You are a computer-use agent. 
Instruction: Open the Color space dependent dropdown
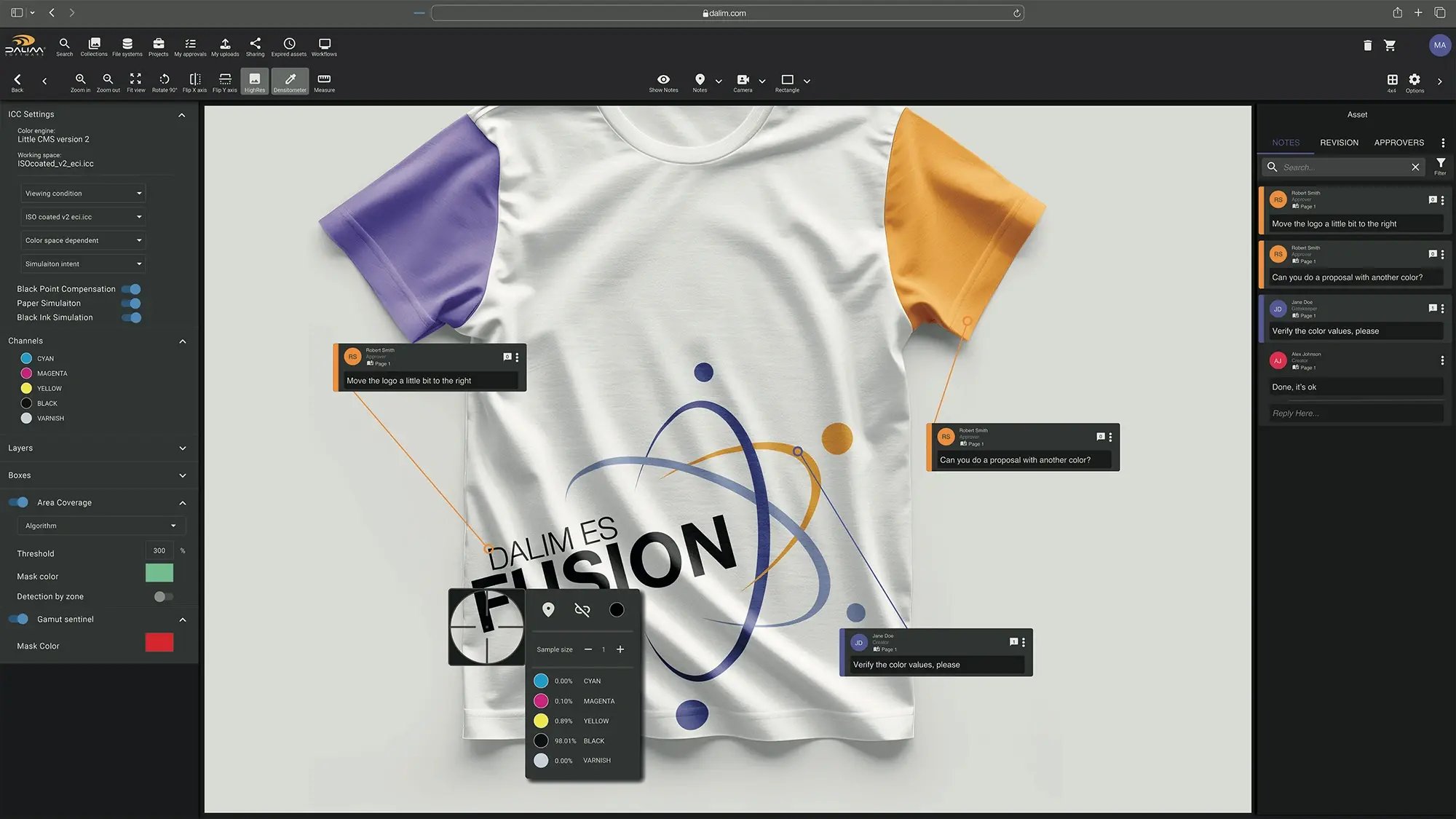[x=83, y=240]
